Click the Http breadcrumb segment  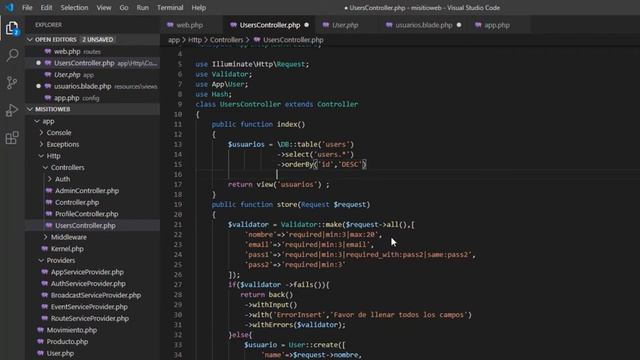(x=195, y=40)
